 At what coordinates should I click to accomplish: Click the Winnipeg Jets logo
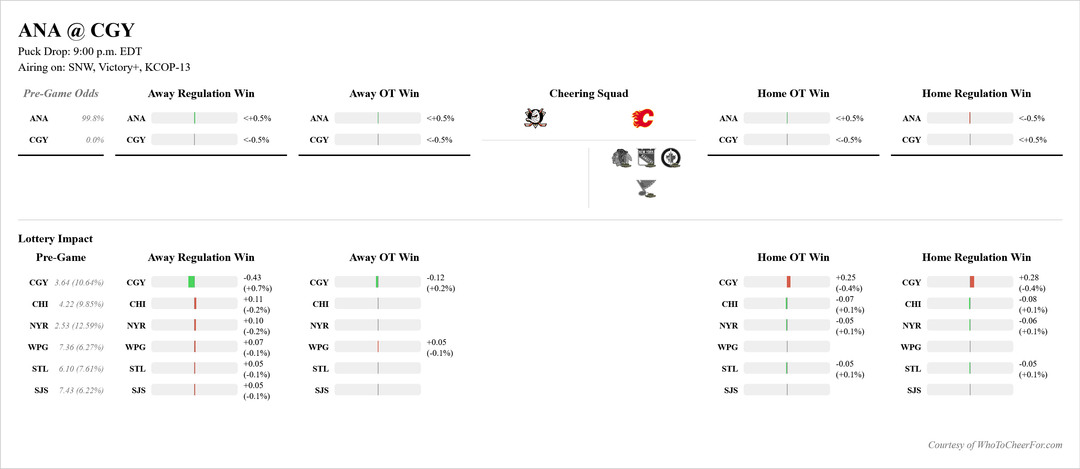(670, 157)
